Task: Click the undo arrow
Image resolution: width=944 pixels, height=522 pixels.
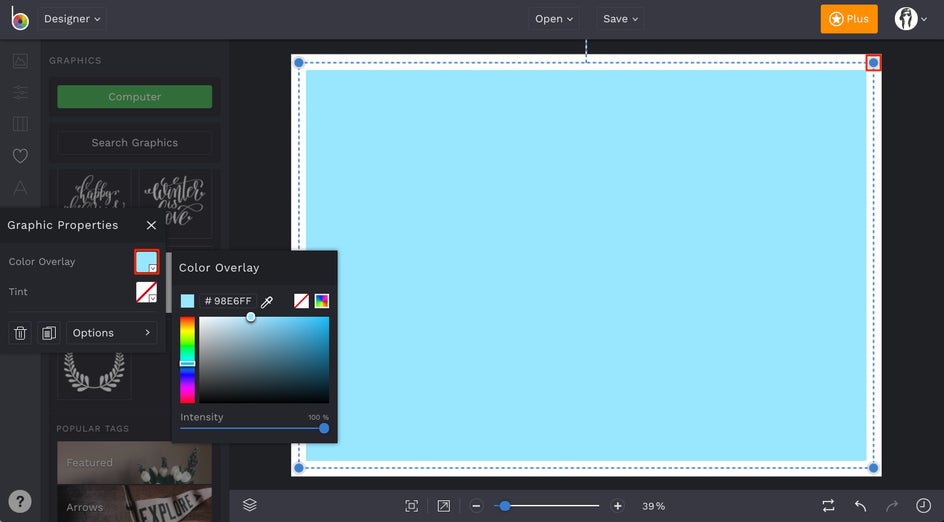Action: click(860, 506)
